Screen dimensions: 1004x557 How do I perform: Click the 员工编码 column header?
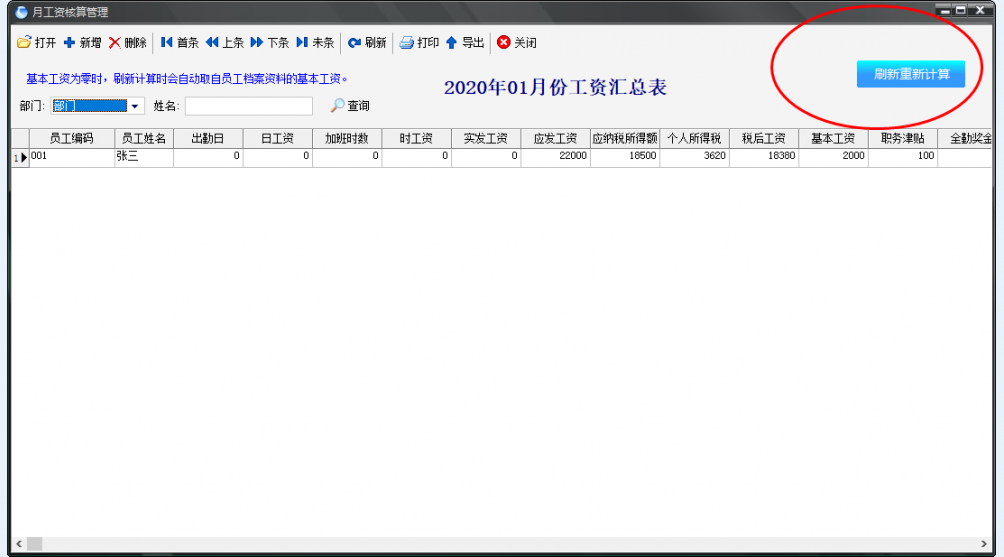[72, 138]
